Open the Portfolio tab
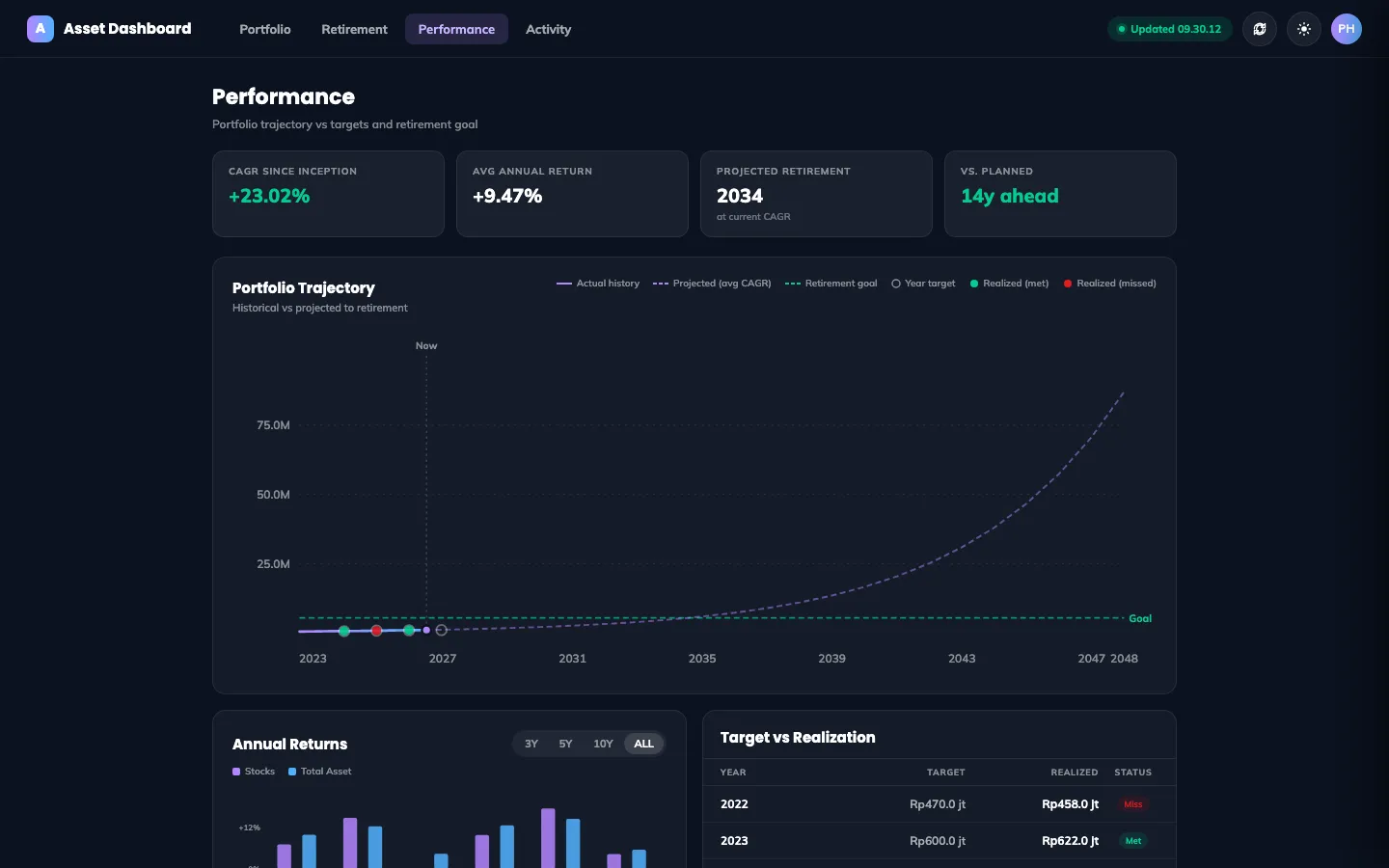Screen dimensions: 1389x868 click(x=265, y=29)
